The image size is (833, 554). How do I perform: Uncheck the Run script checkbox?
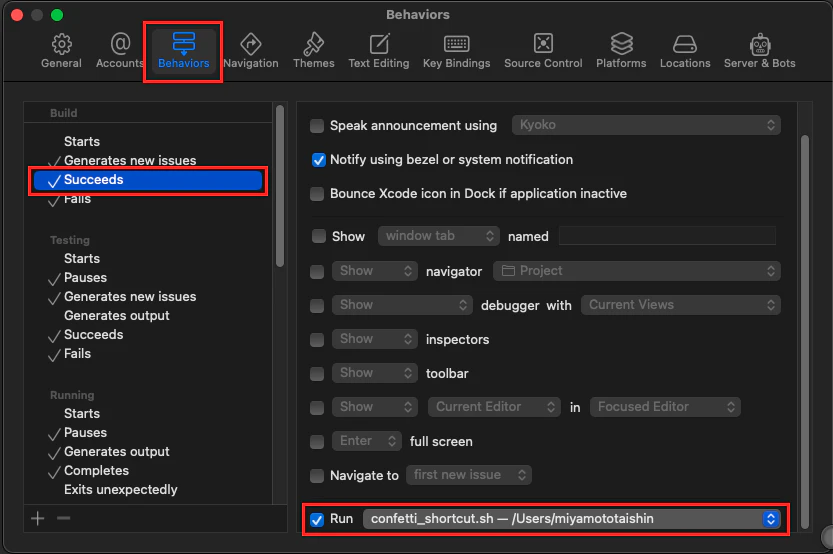[317, 519]
